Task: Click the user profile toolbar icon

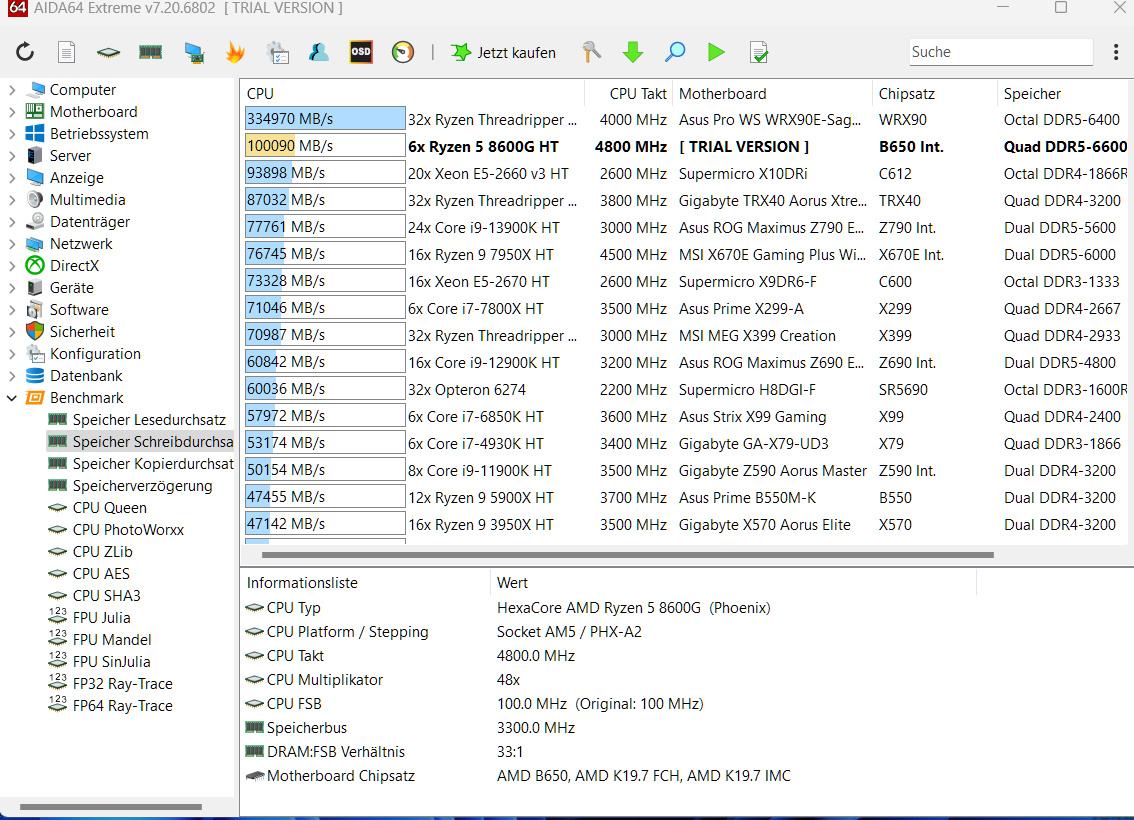Action: [319, 52]
